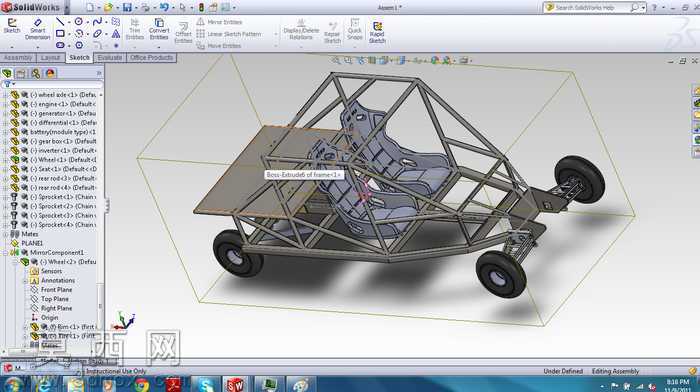
Task: Click Move Entities button
Action: 219,46
